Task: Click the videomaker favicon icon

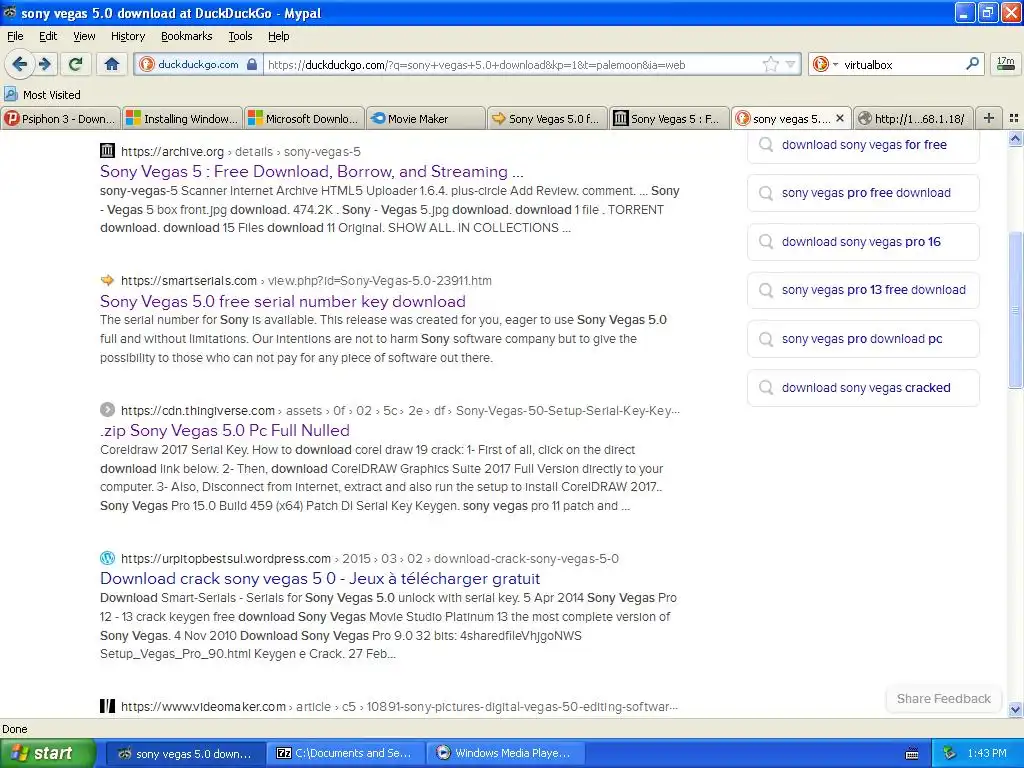Action: [x=107, y=705]
